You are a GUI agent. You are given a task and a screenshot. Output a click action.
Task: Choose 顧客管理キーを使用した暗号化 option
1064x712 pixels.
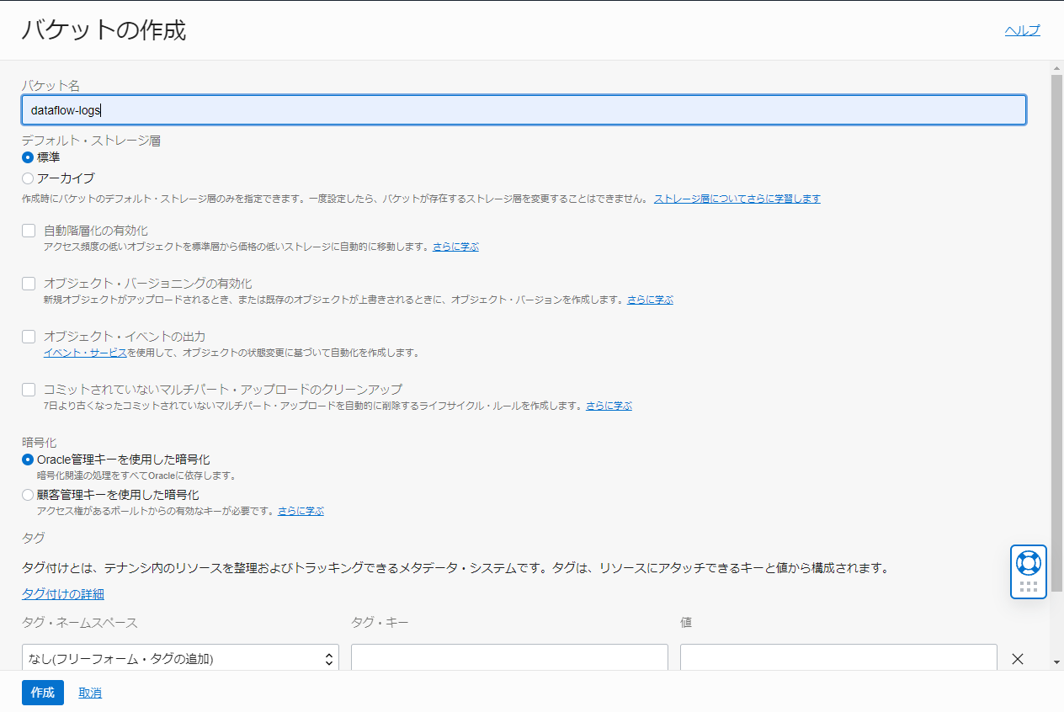click(x=28, y=495)
